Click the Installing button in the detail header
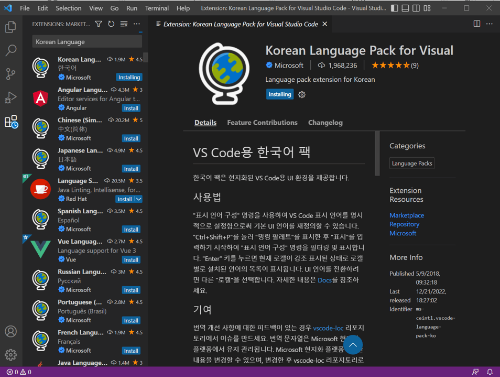Viewport: 500px width, 377px height. (x=280, y=94)
